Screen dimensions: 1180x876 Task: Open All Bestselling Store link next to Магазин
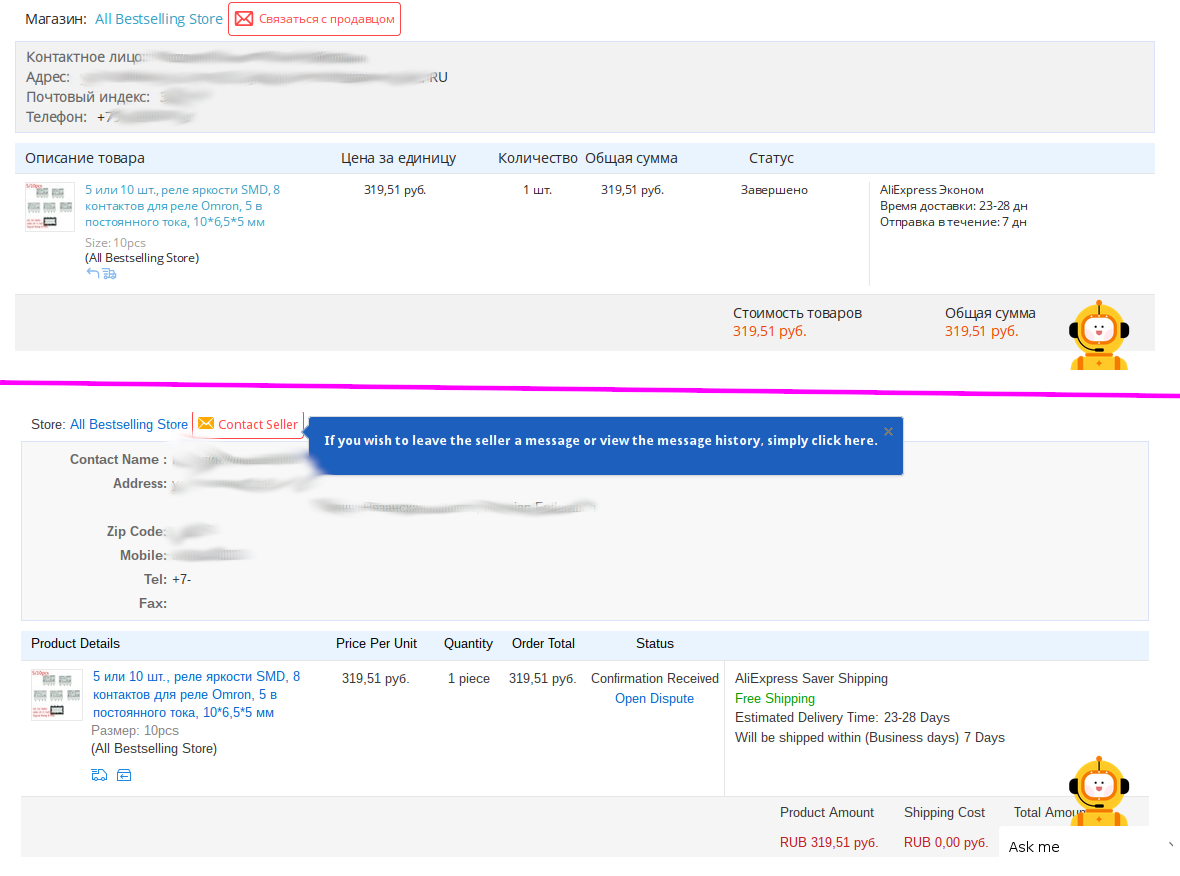coord(159,19)
